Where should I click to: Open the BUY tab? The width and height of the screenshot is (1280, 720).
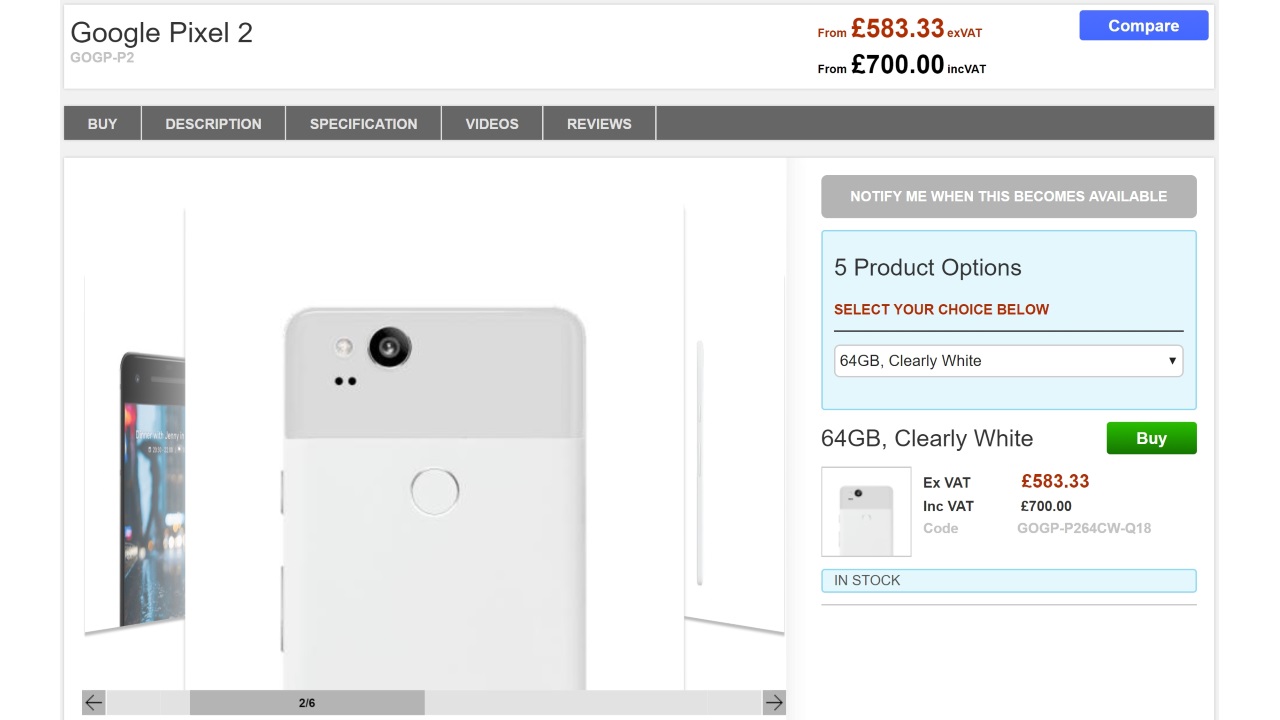pos(102,124)
